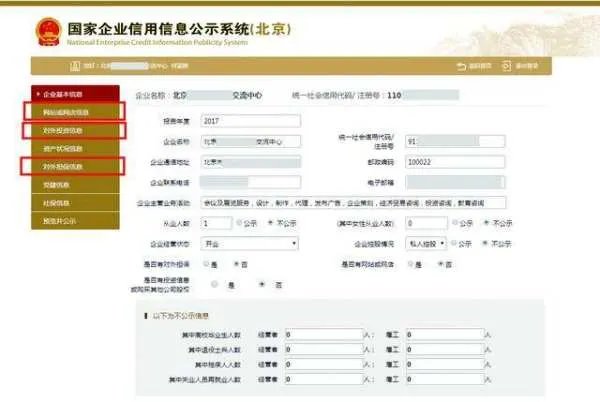Image resolution: width=600 pixels, height=402 pixels.
Task: Open 对外担保信息 in the sidebar
Action: click(75, 166)
